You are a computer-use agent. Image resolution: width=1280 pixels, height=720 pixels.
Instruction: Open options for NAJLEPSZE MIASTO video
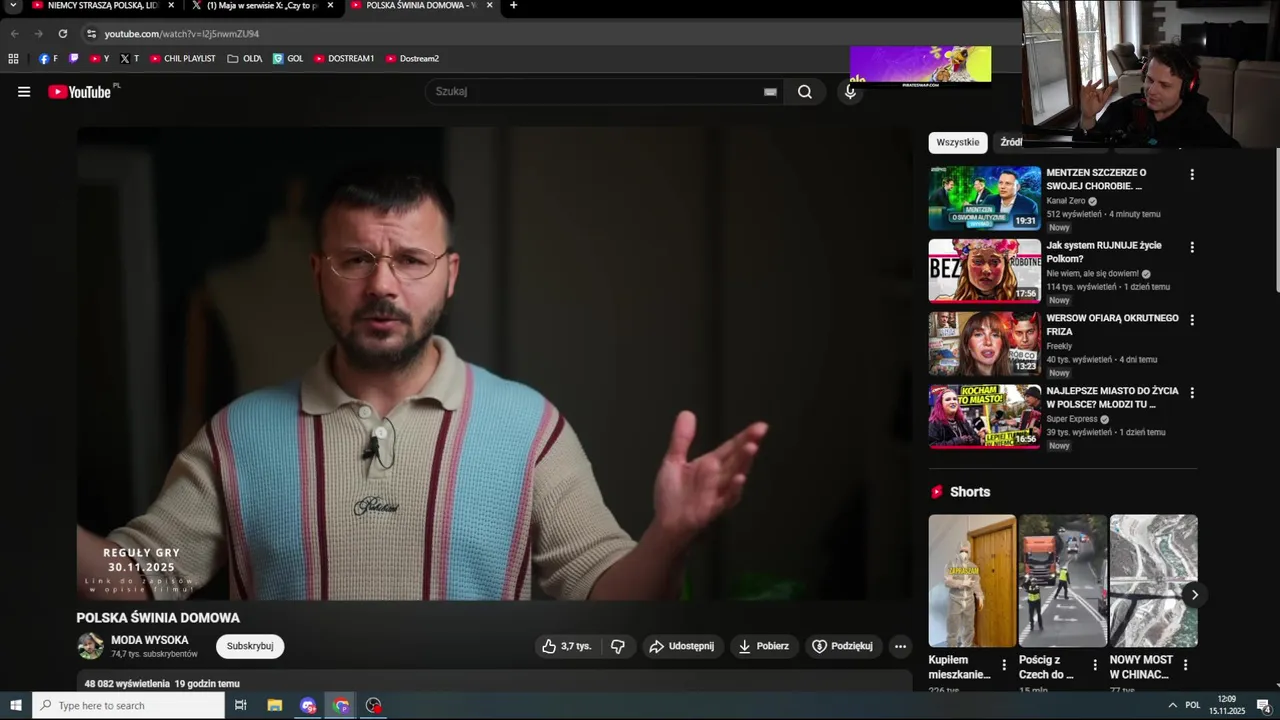(x=1191, y=393)
